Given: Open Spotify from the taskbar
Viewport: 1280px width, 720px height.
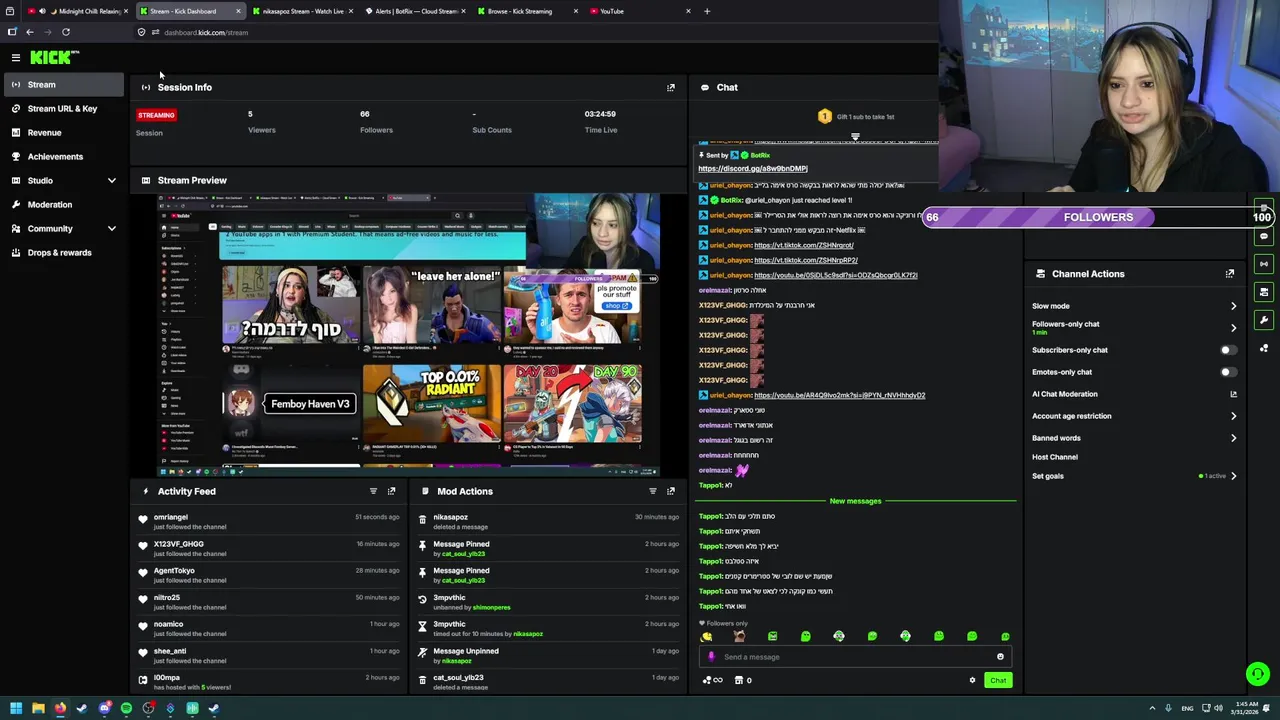Looking at the screenshot, I should point(126,708).
